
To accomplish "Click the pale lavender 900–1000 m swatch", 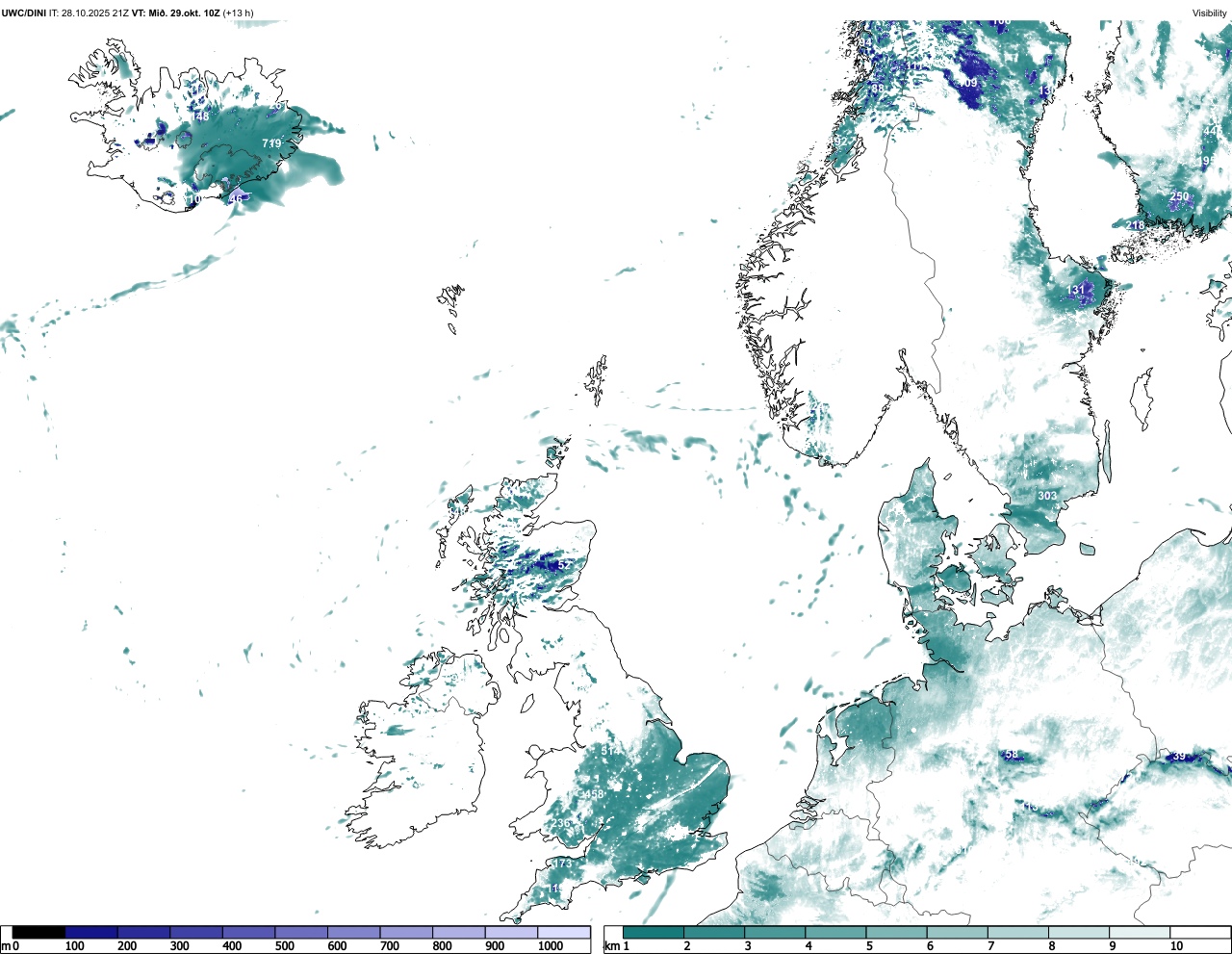I will 511,932.
